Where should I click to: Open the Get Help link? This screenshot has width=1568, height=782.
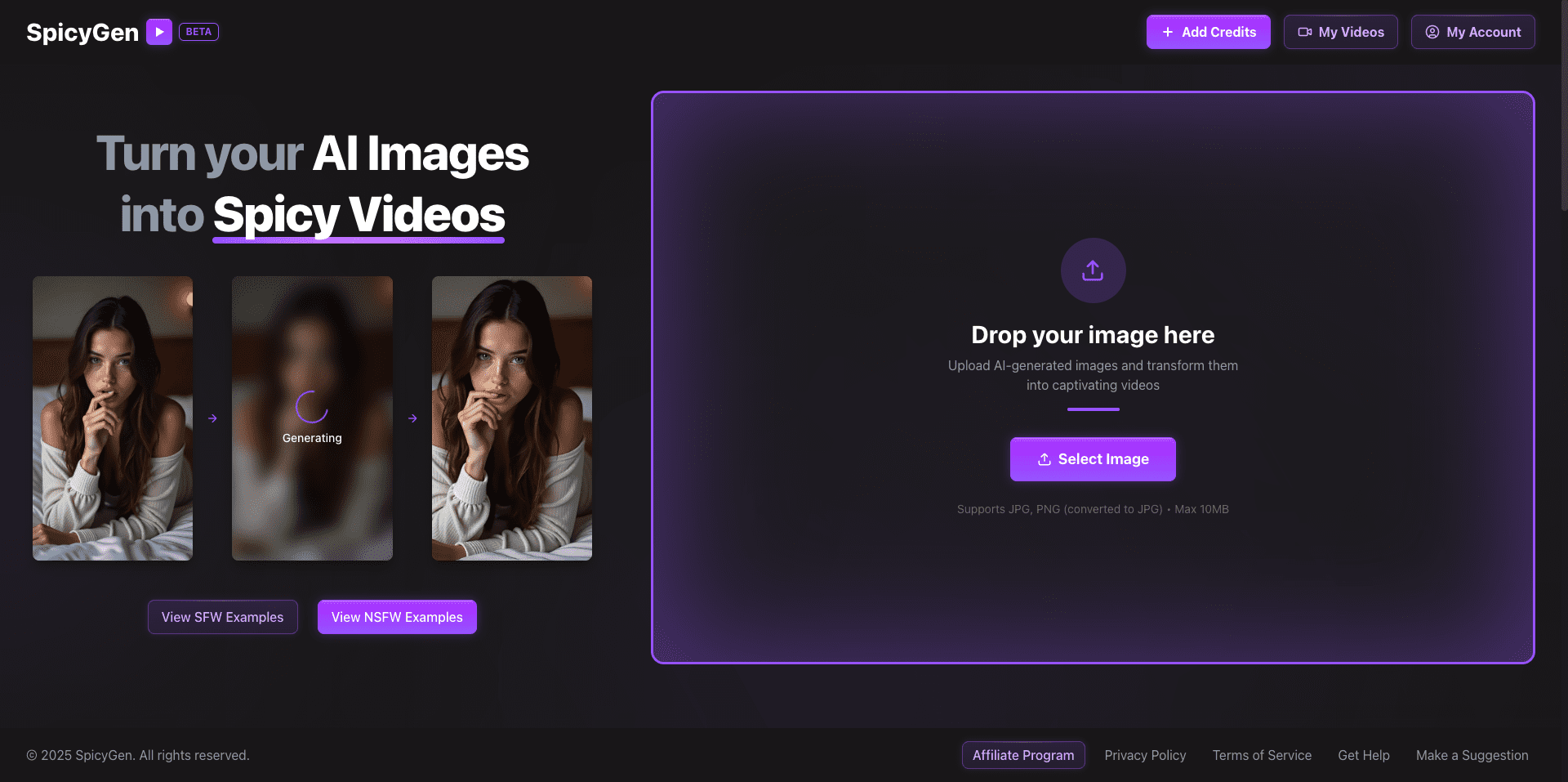pos(1363,755)
